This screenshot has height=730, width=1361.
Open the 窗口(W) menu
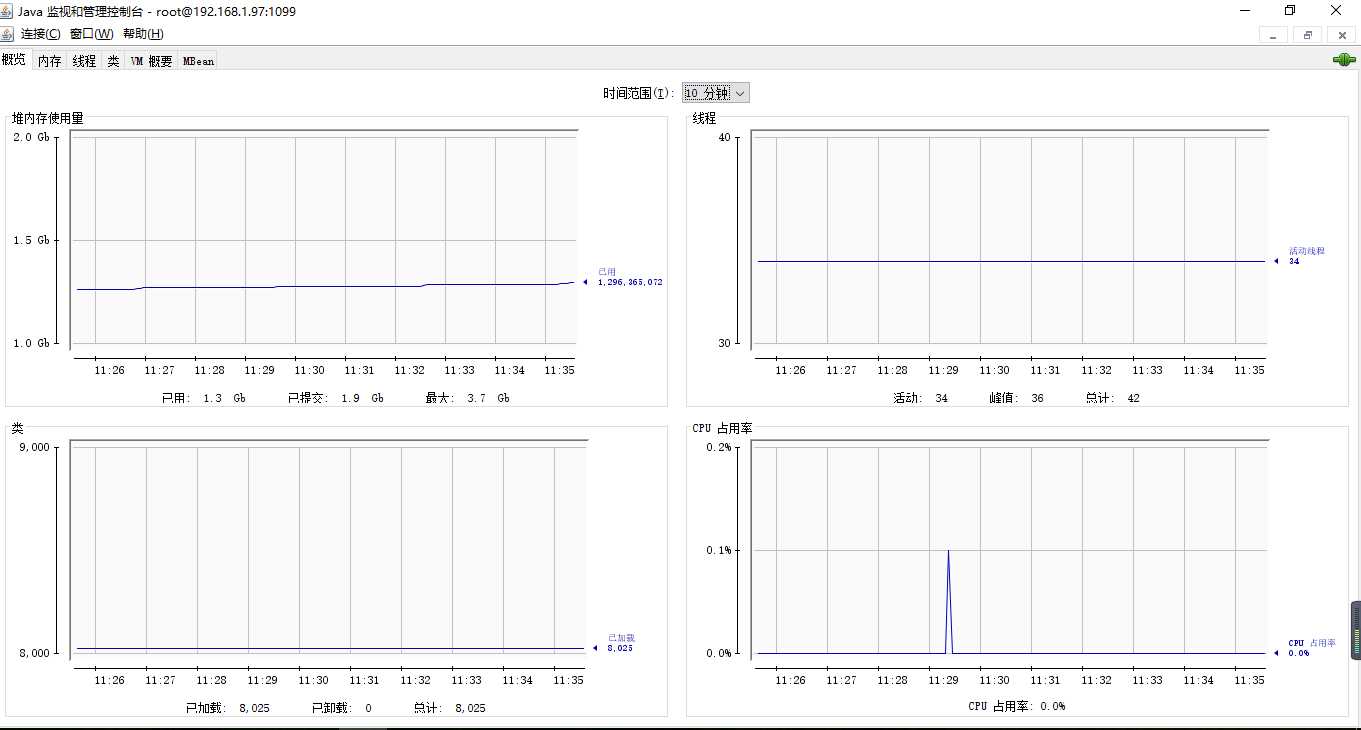click(91, 34)
